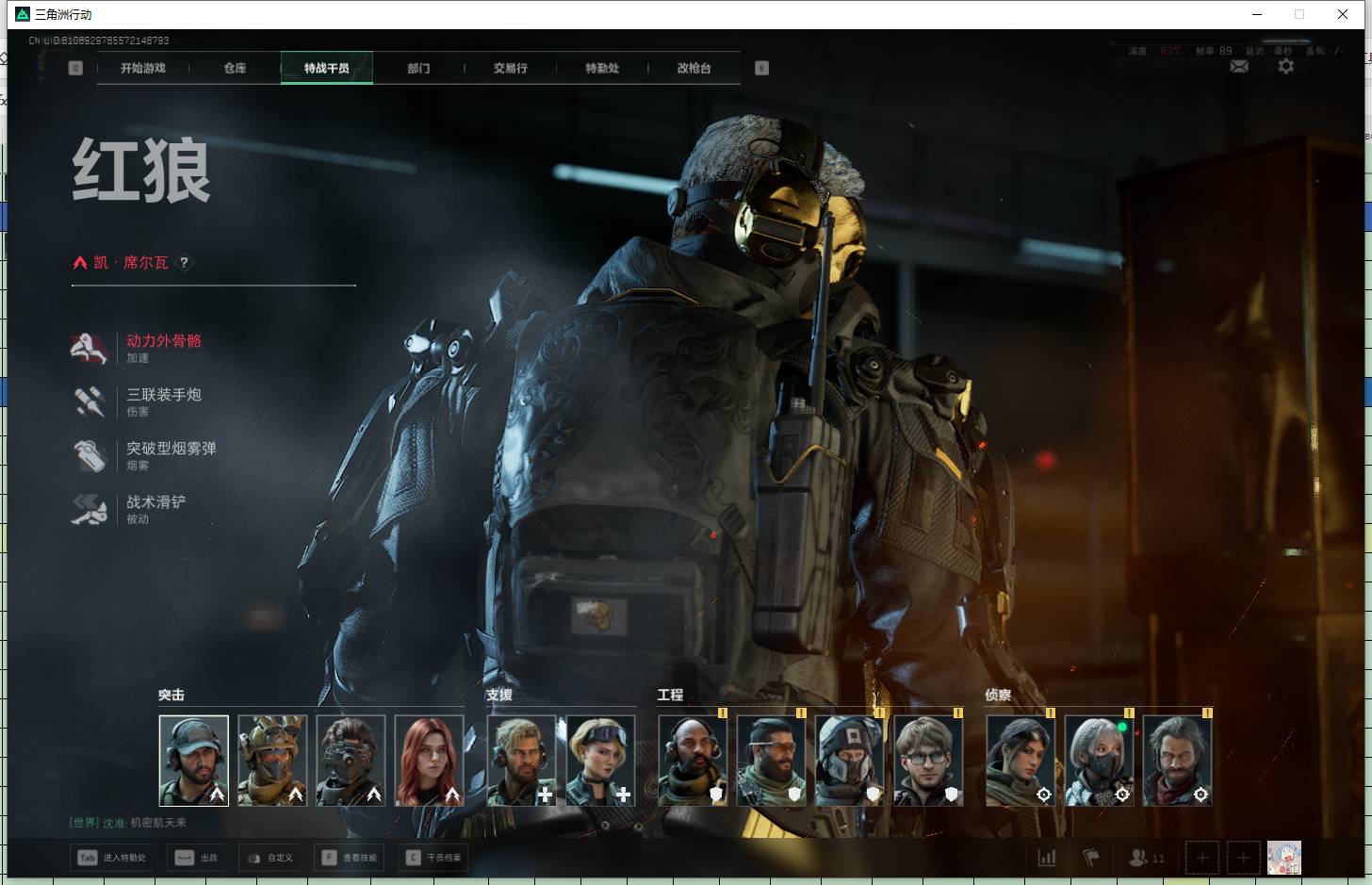Open the 交易行 tab
This screenshot has width=1372, height=885.
pos(510,68)
